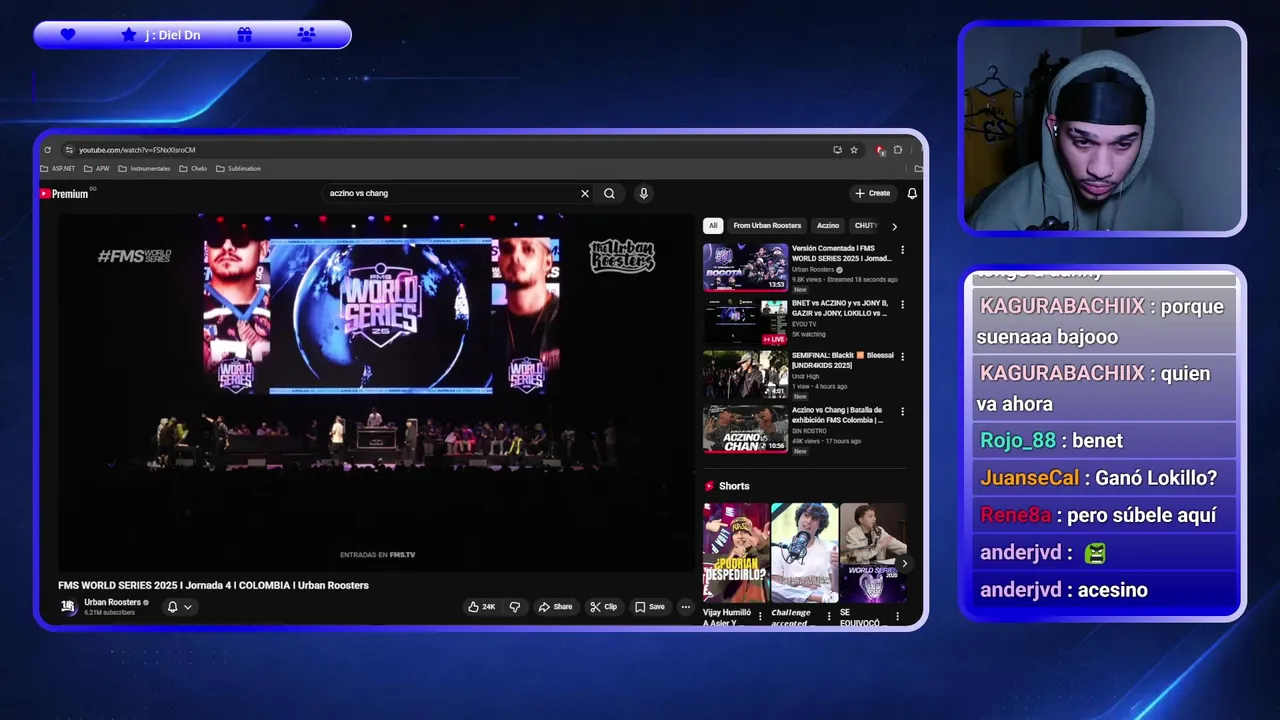The width and height of the screenshot is (1280, 720).
Task: Start voice search with microphone icon
Action: click(644, 193)
